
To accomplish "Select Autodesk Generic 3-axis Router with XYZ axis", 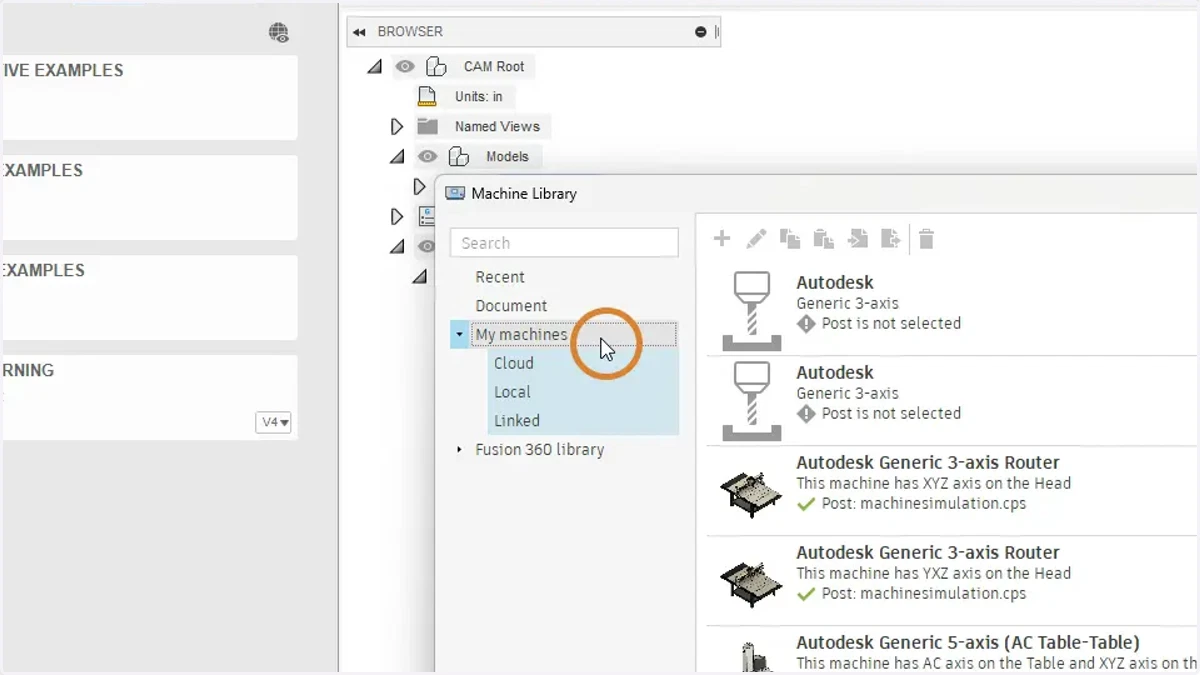I will (928, 463).
